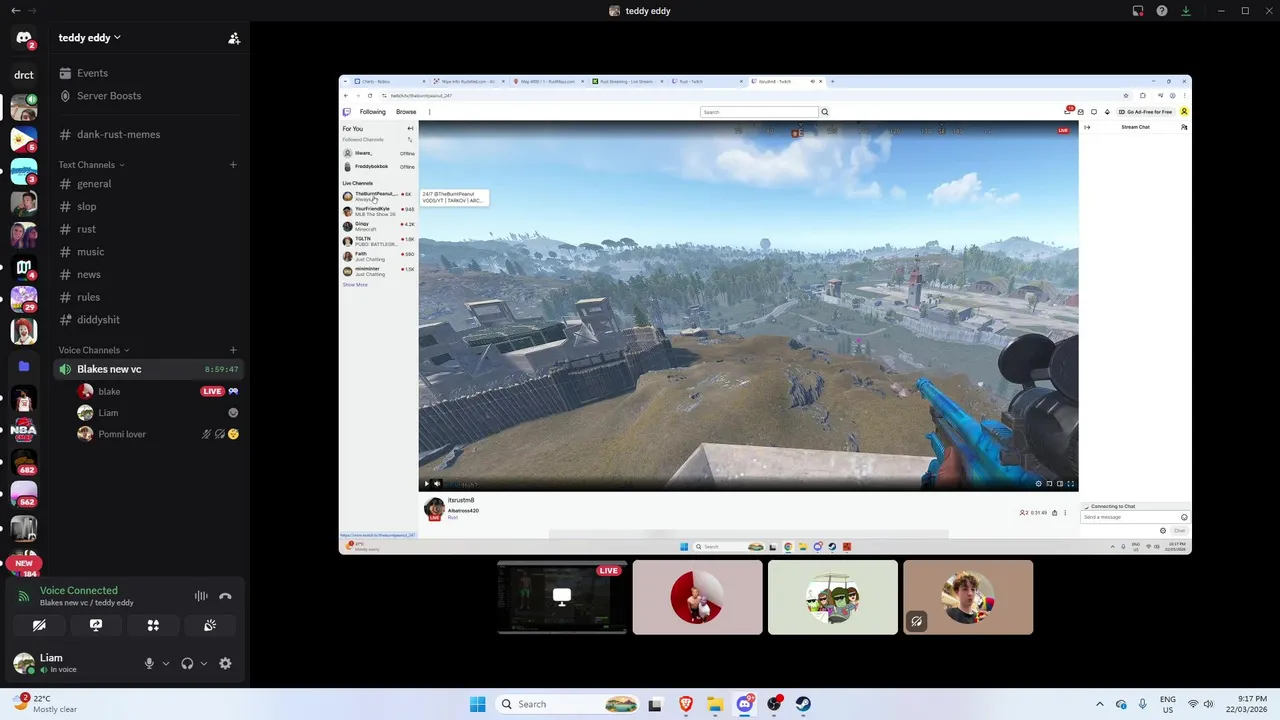Screen dimensions: 1280x720
Task: Open the NBA server icon
Action: [x=24, y=430]
